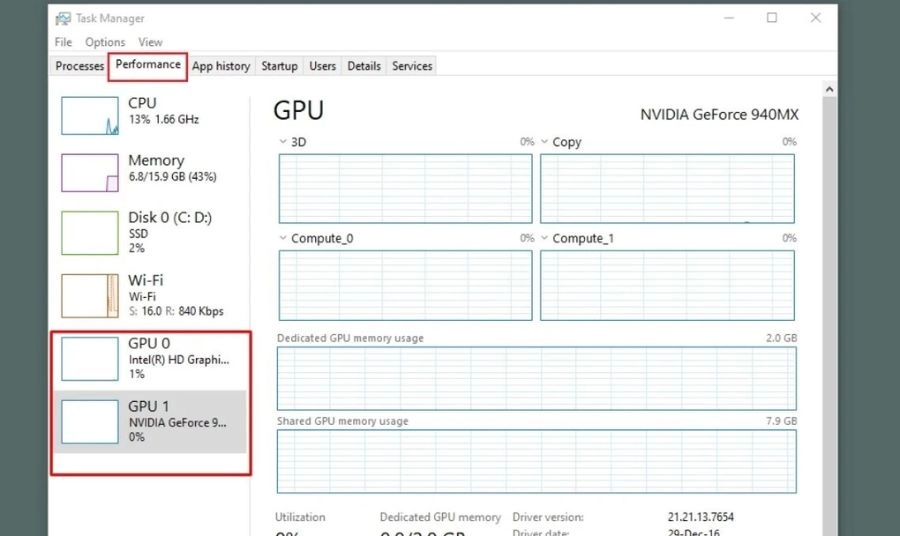Open the 3D engine graph dropdown

(x=282, y=141)
